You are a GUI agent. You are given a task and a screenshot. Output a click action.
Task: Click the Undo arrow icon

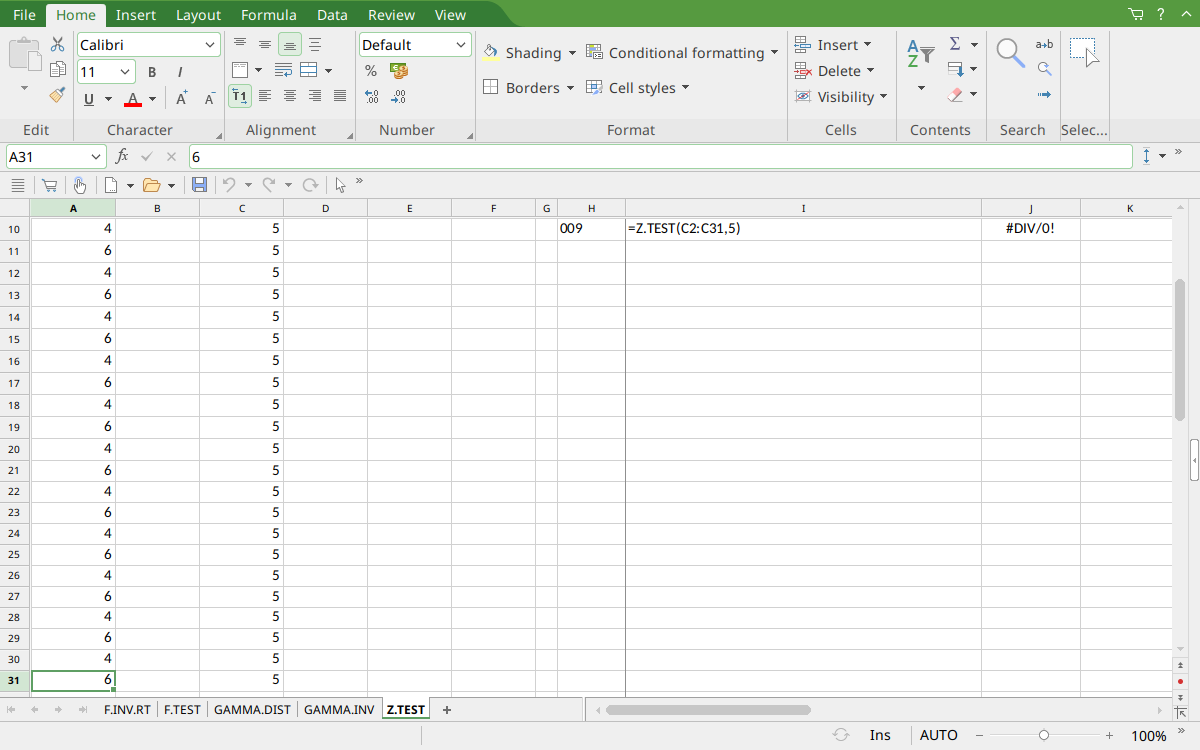tap(229, 185)
